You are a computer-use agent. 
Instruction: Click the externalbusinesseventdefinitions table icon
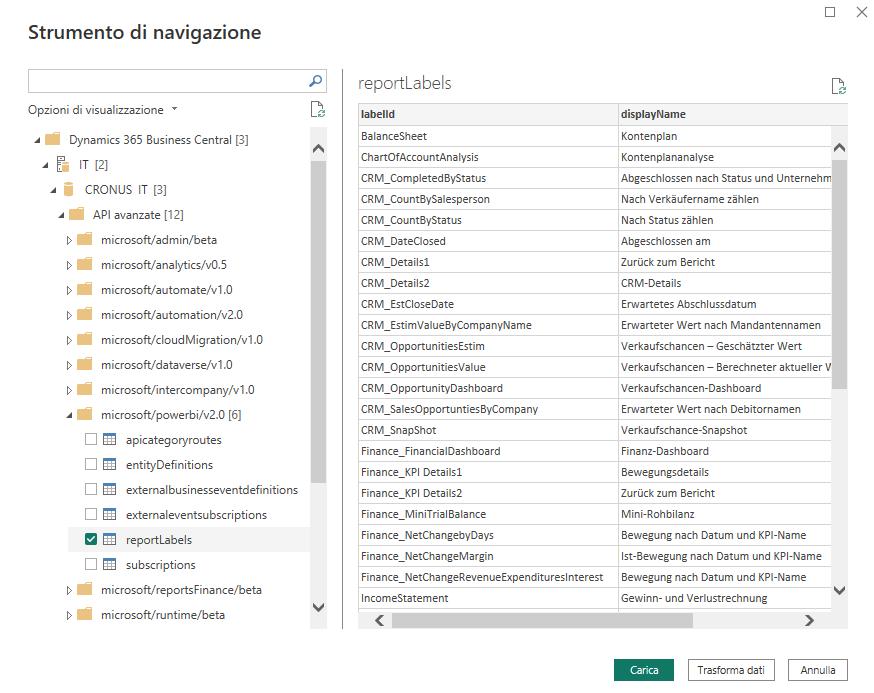pyautogui.click(x=110, y=490)
